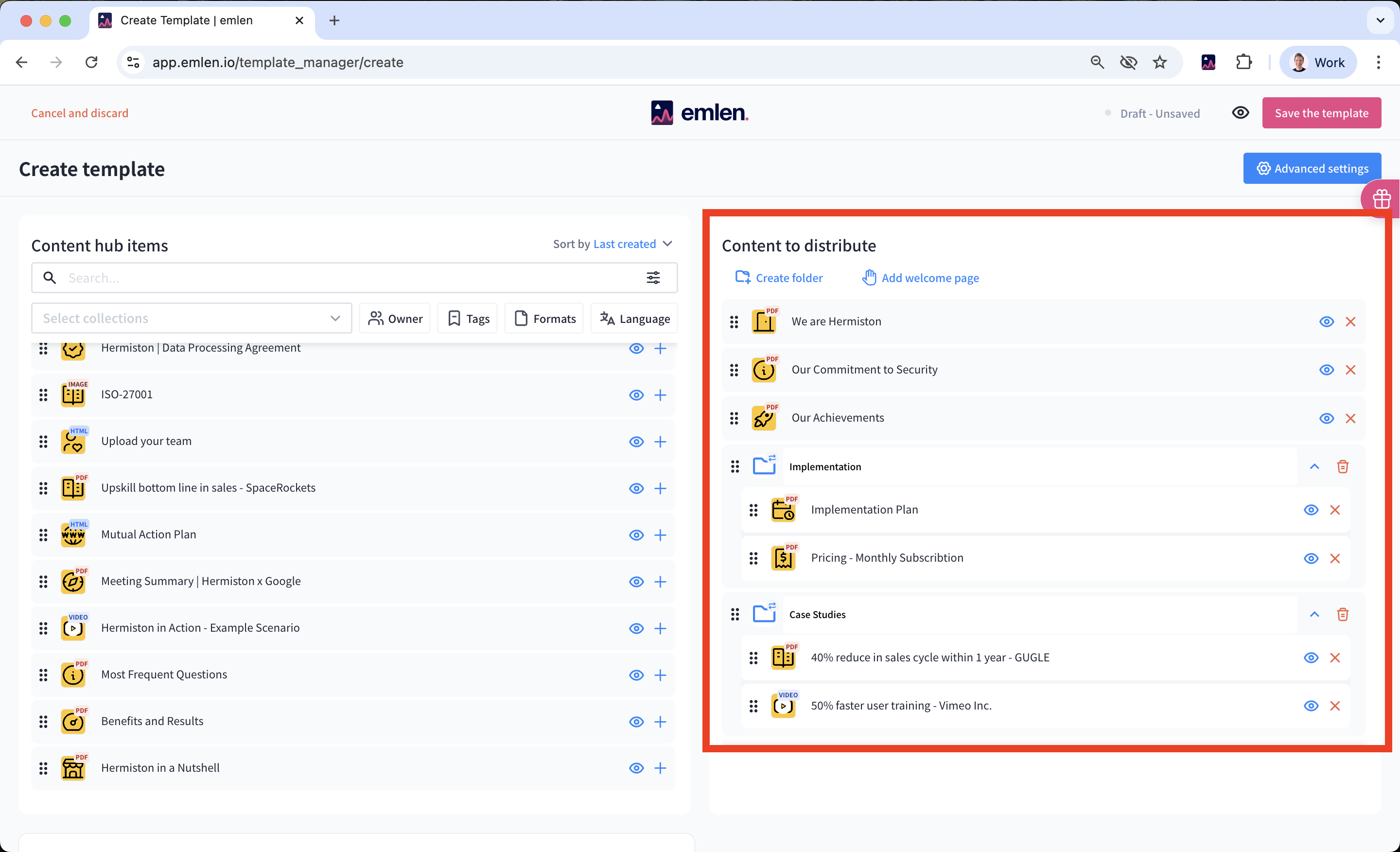
Task: Collapse the Case Studies folder
Action: pyautogui.click(x=1313, y=614)
